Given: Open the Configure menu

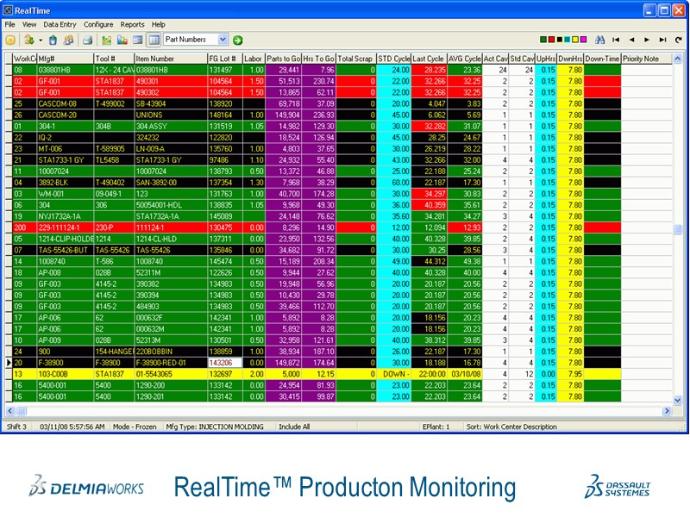Looking at the screenshot, I should click(x=98, y=24).
